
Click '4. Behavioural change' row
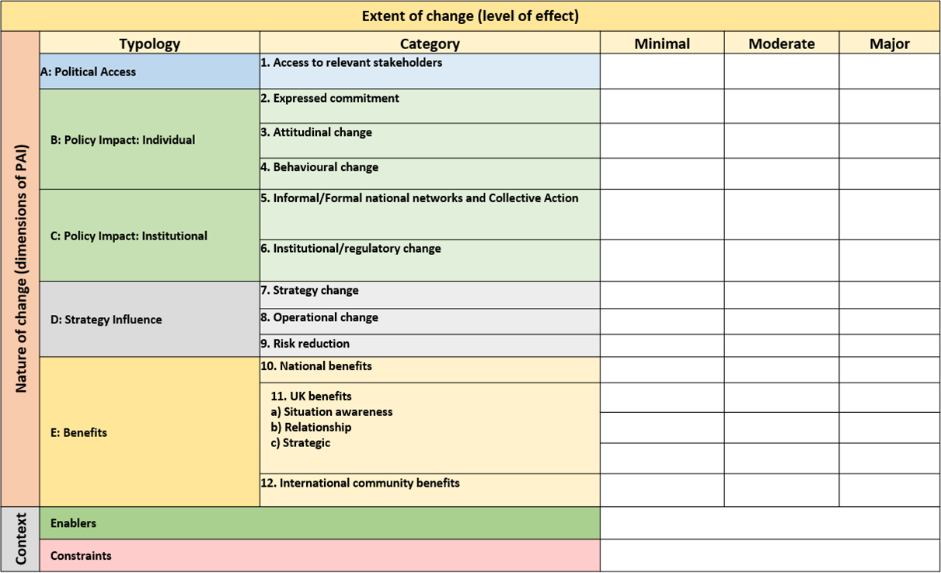click(x=430, y=174)
